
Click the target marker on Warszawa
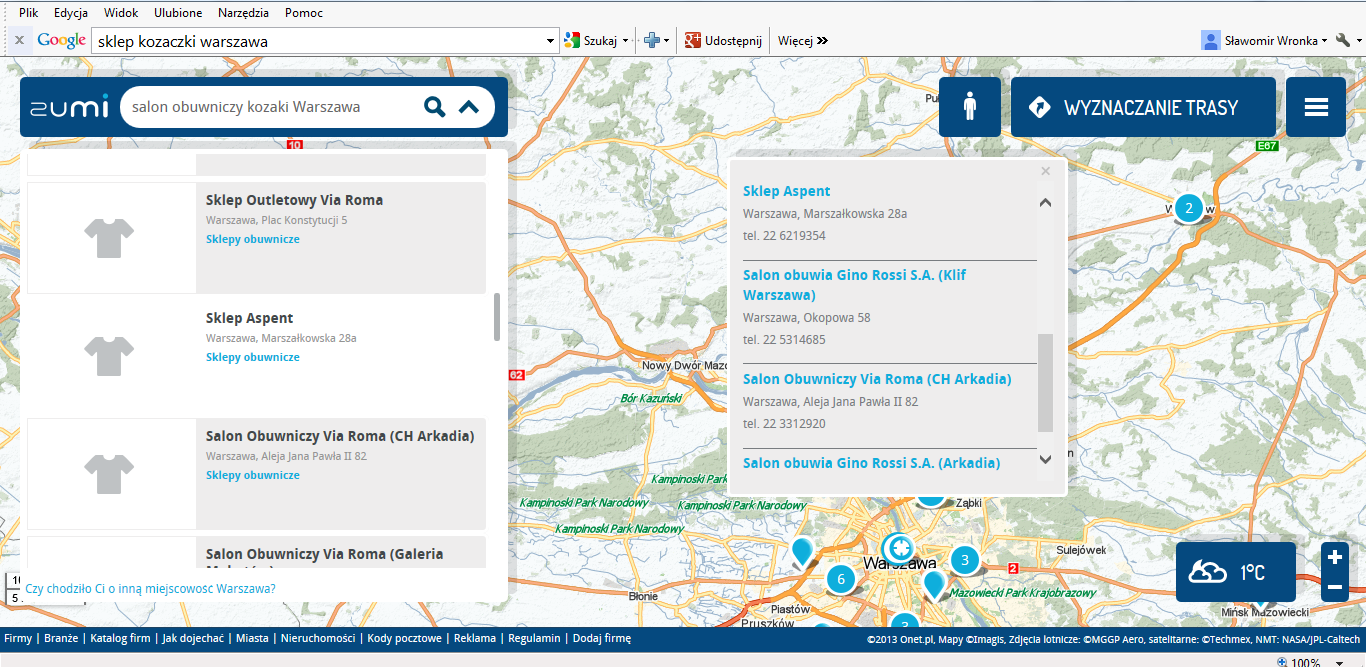tap(898, 547)
